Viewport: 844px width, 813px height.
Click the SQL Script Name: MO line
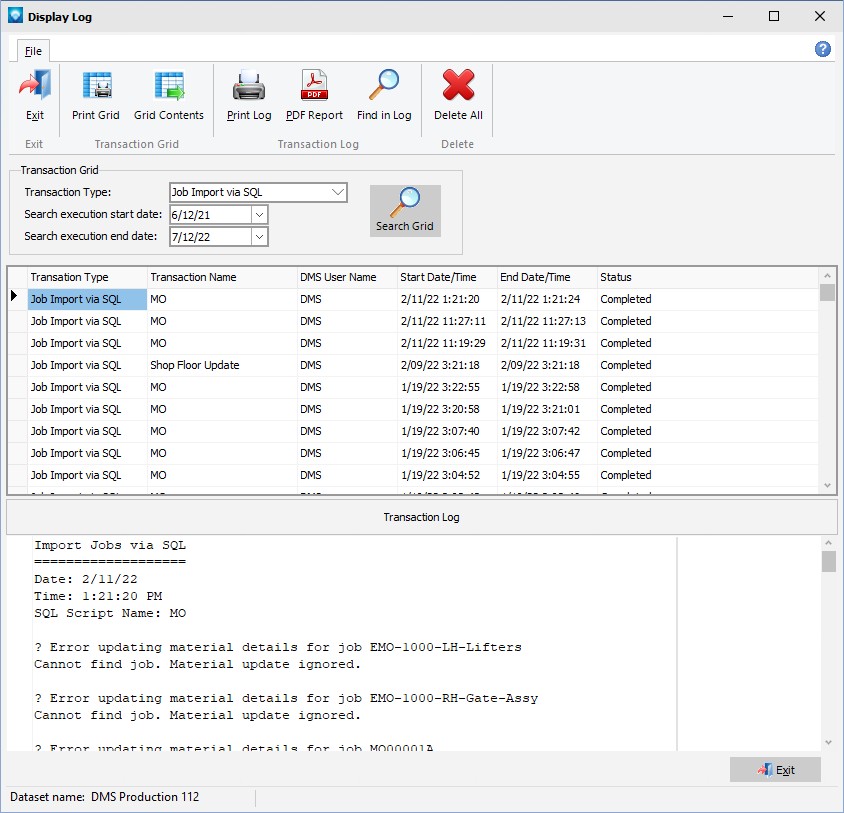coord(110,613)
